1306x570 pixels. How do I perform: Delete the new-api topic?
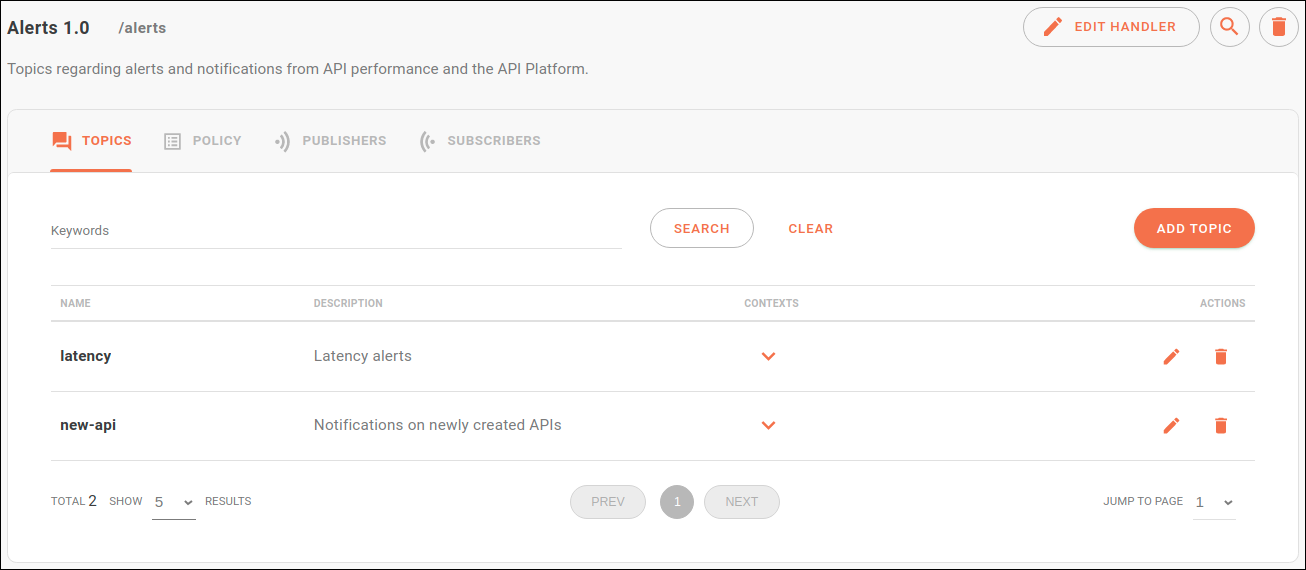(x=1220, y=425)
